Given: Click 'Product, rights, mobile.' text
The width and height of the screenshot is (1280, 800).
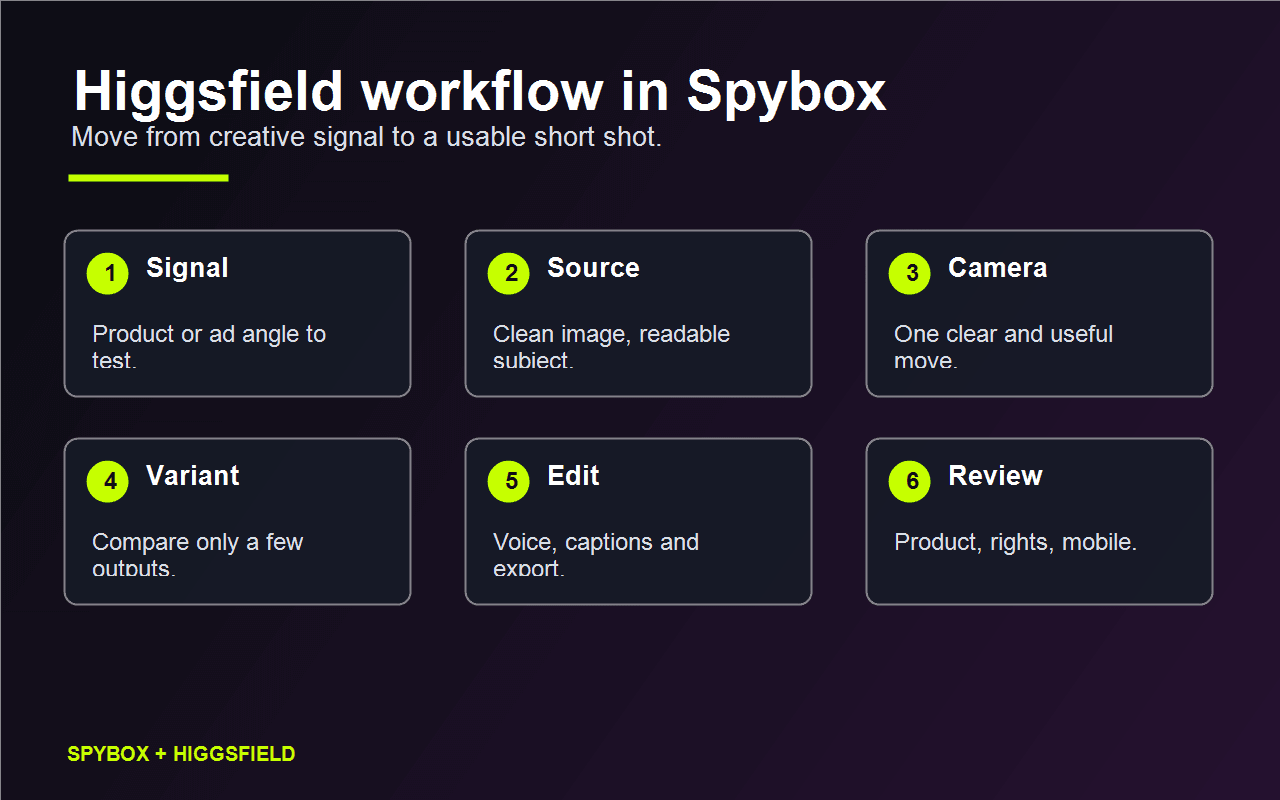Looking at the screenshot, I should [x=1015, y=542].
